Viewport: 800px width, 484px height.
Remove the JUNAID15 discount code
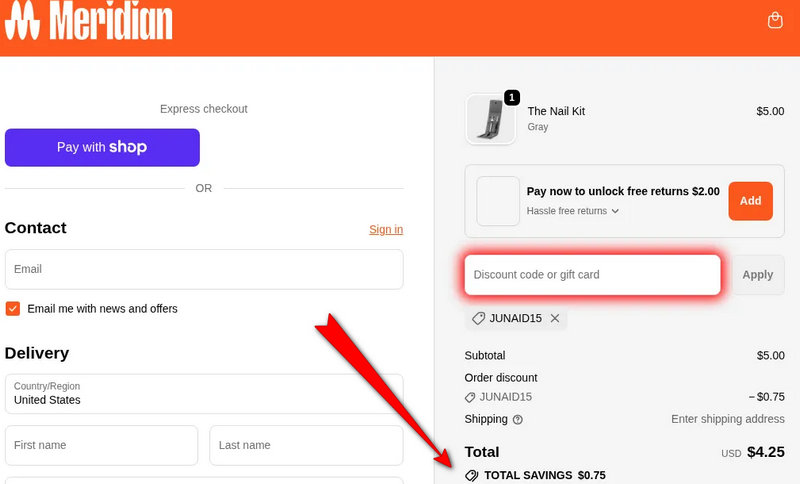555,318
